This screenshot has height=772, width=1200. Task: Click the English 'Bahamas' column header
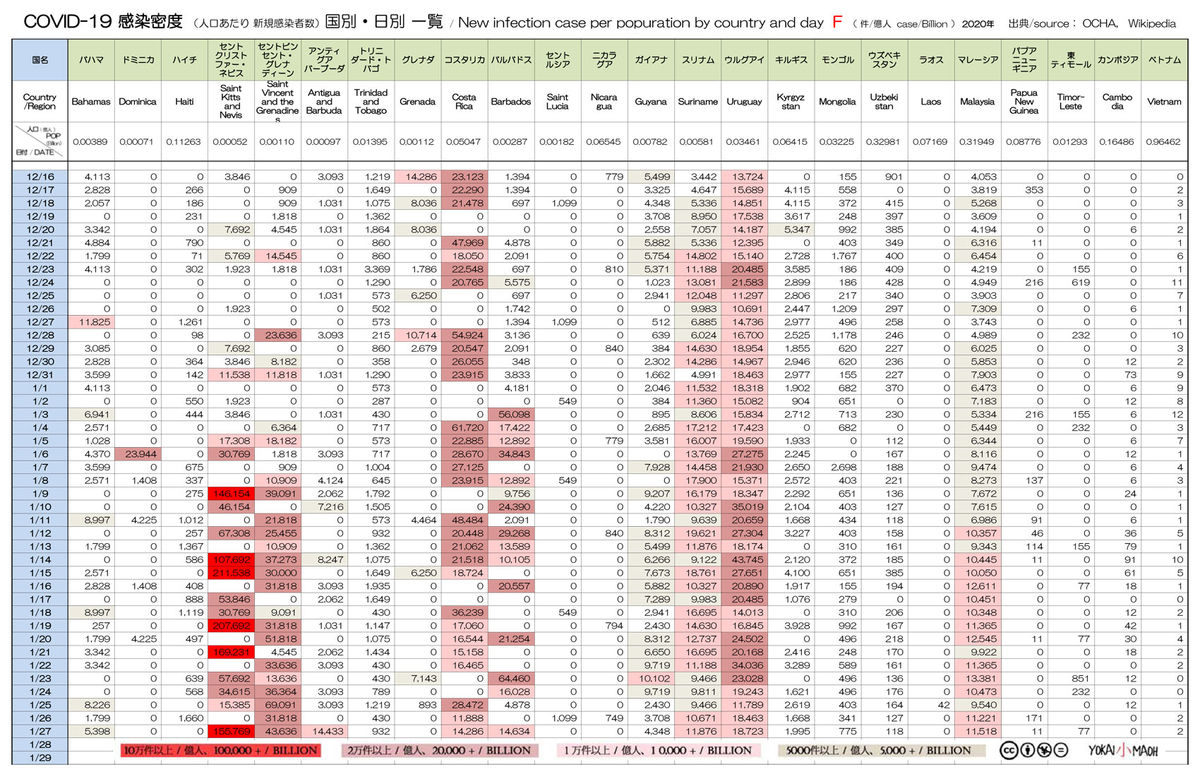91,102
